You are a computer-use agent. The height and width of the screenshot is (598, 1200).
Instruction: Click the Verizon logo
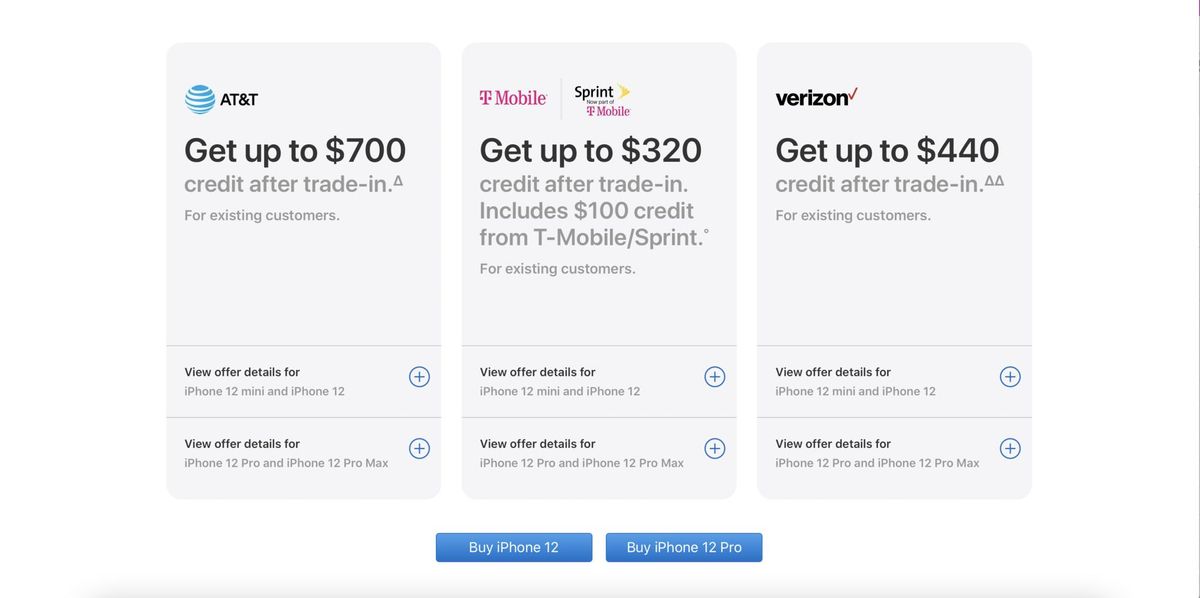click(814, 96)
